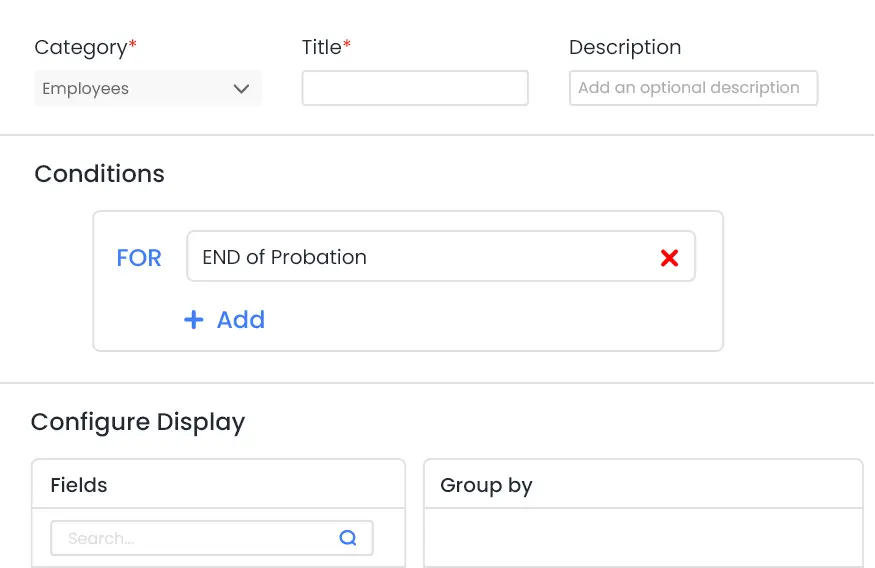Image resolution: width=875 pixels, height=568 pixels.
Task: Click the Description field label
Action: click(625, 47)
